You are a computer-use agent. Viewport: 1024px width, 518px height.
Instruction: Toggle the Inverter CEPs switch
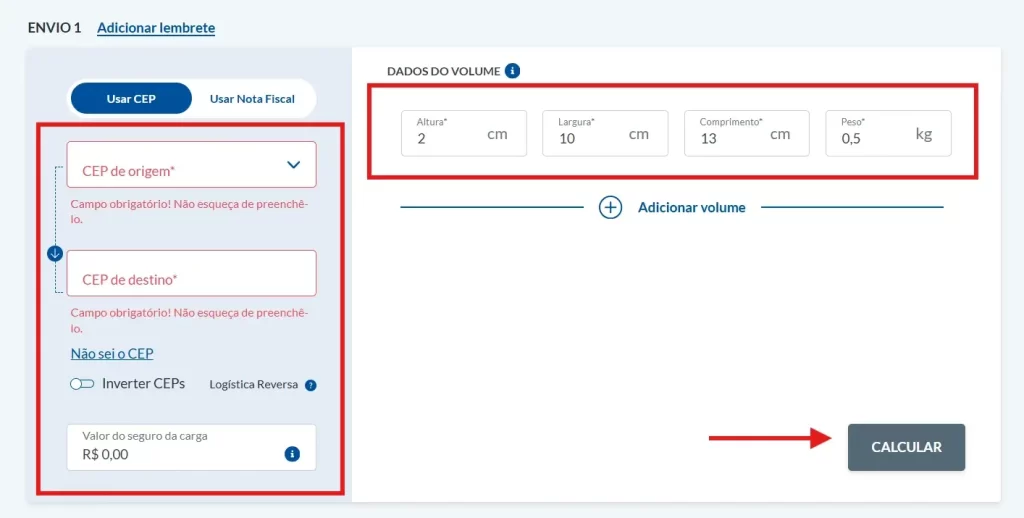(x=82, y=384)
